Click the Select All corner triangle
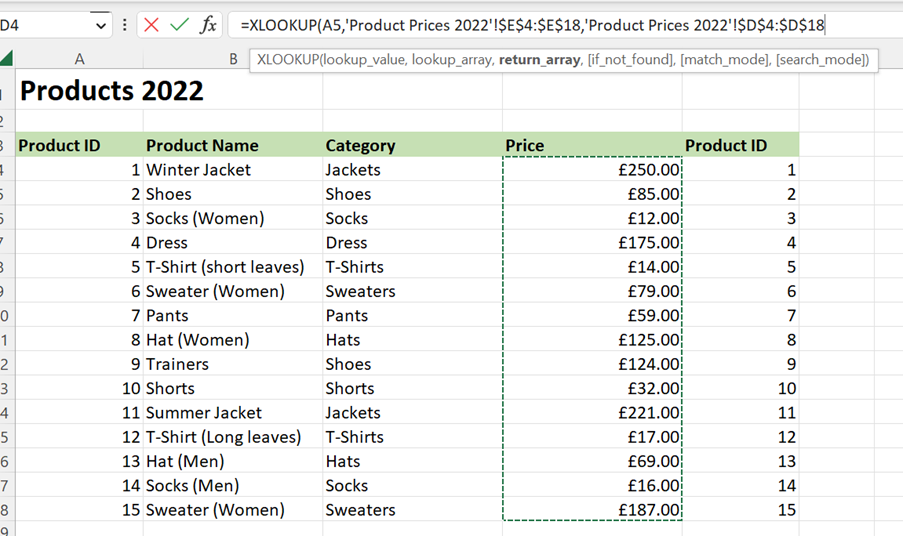 (6, 58)
